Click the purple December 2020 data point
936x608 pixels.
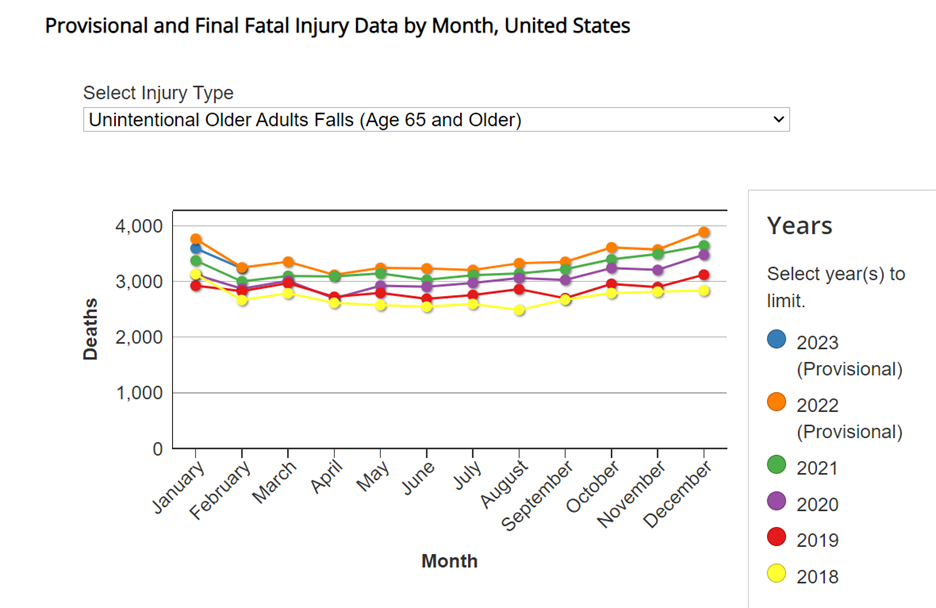(x=704, y=256)
